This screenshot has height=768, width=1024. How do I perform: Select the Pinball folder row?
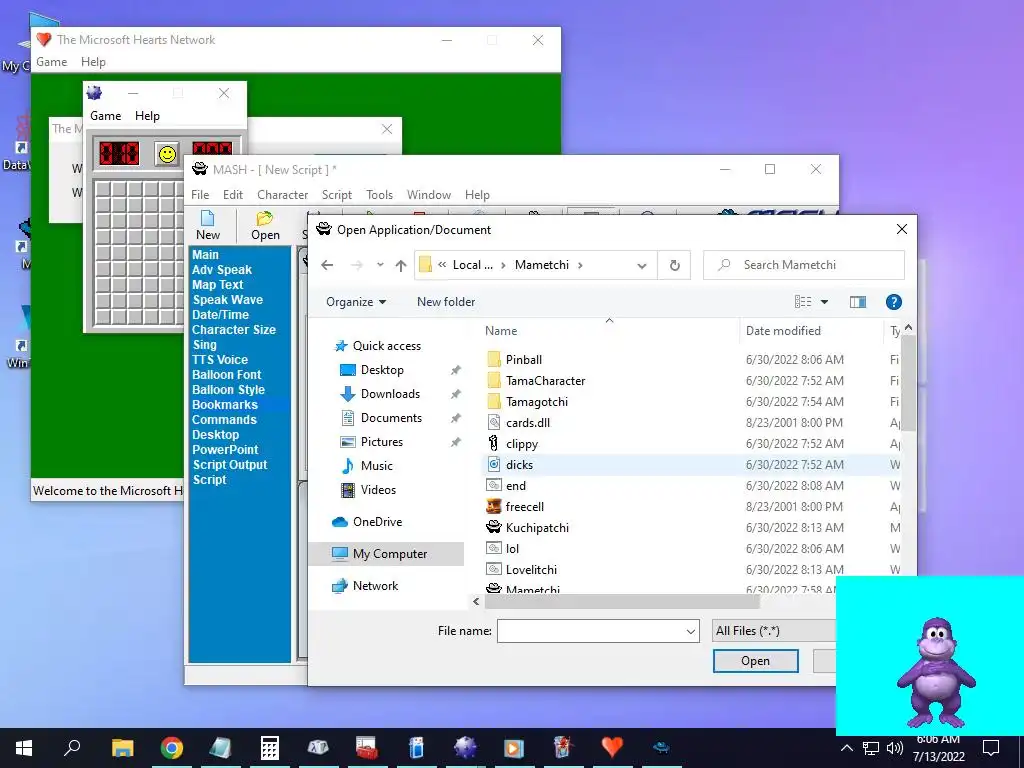(691, 360)
